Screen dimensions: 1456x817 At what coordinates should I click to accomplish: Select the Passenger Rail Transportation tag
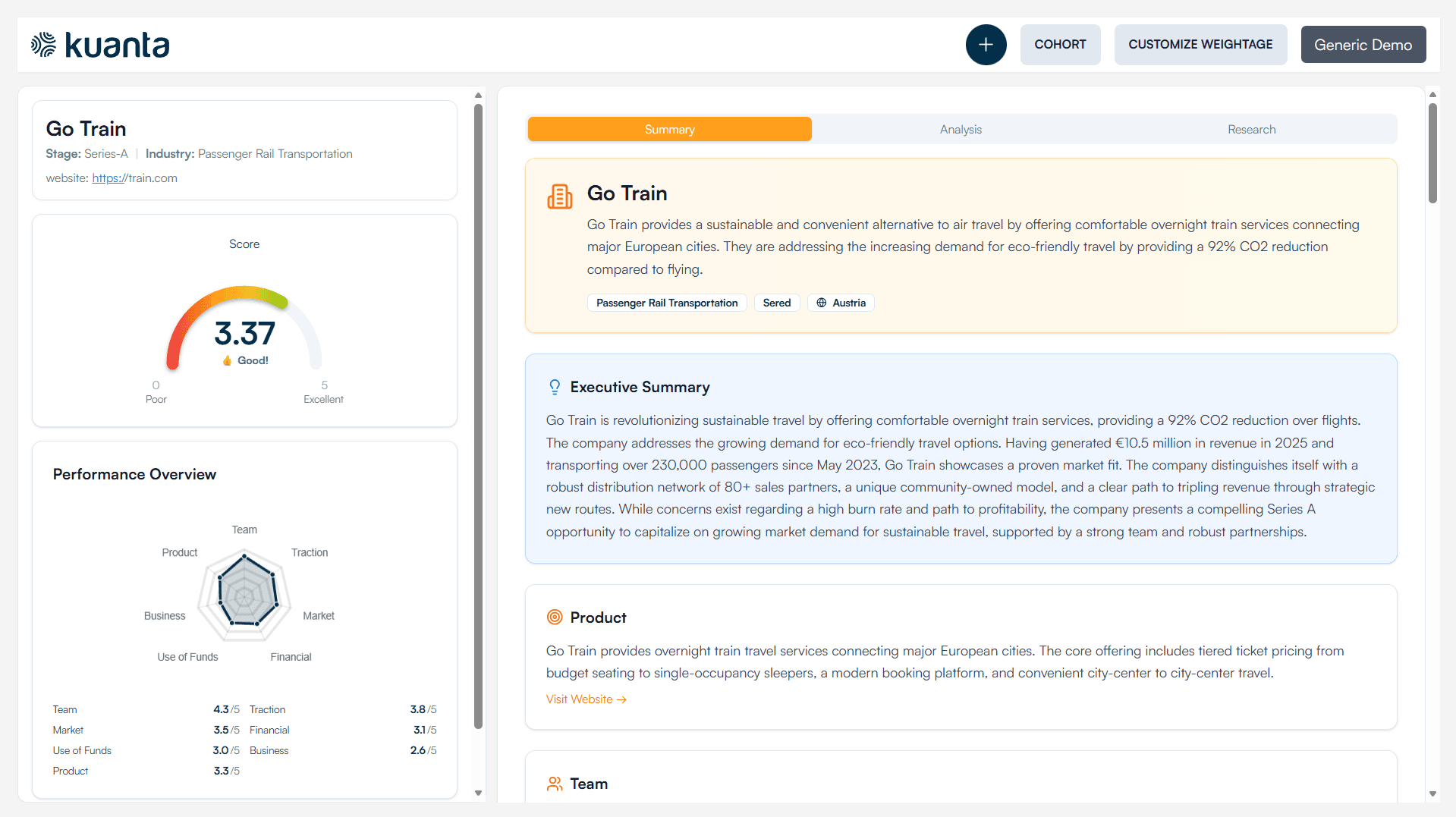pyautogui.click(x=667, y=303)
